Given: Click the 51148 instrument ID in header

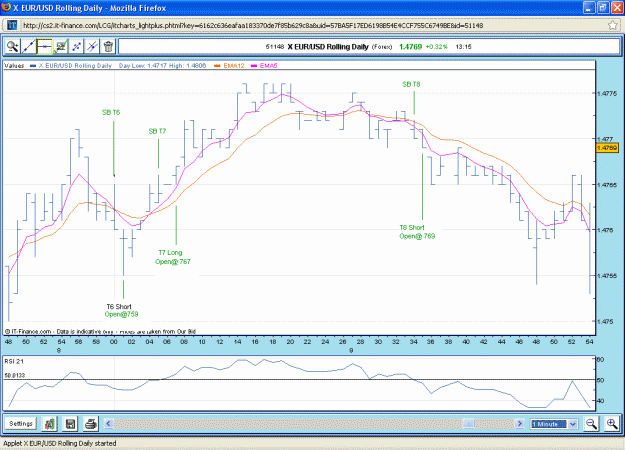Looking at the screenshot, I should click(x=275, y=47).
